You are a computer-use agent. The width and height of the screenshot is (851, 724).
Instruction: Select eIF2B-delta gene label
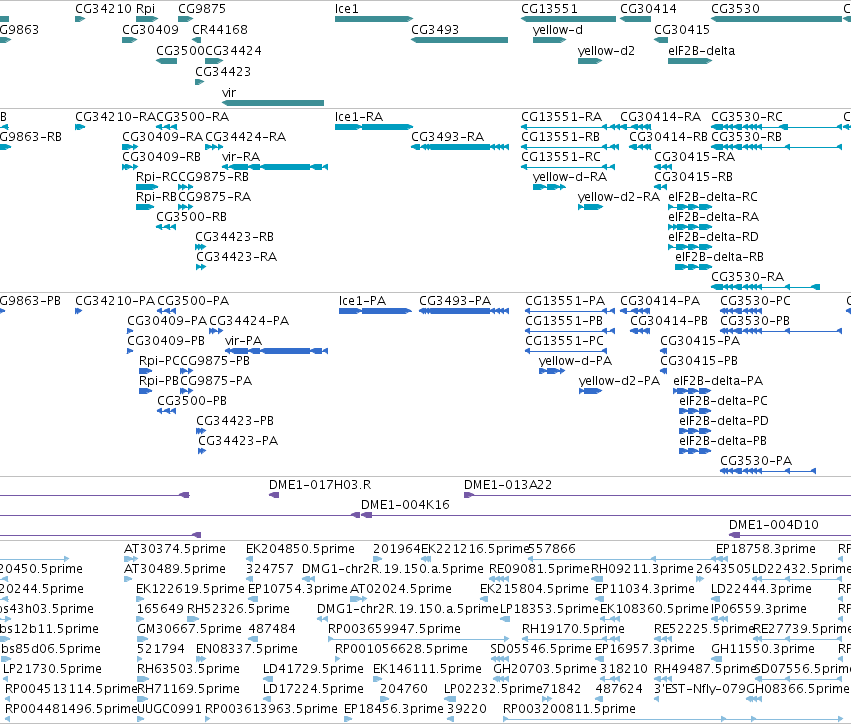click(x=702, y=51)
